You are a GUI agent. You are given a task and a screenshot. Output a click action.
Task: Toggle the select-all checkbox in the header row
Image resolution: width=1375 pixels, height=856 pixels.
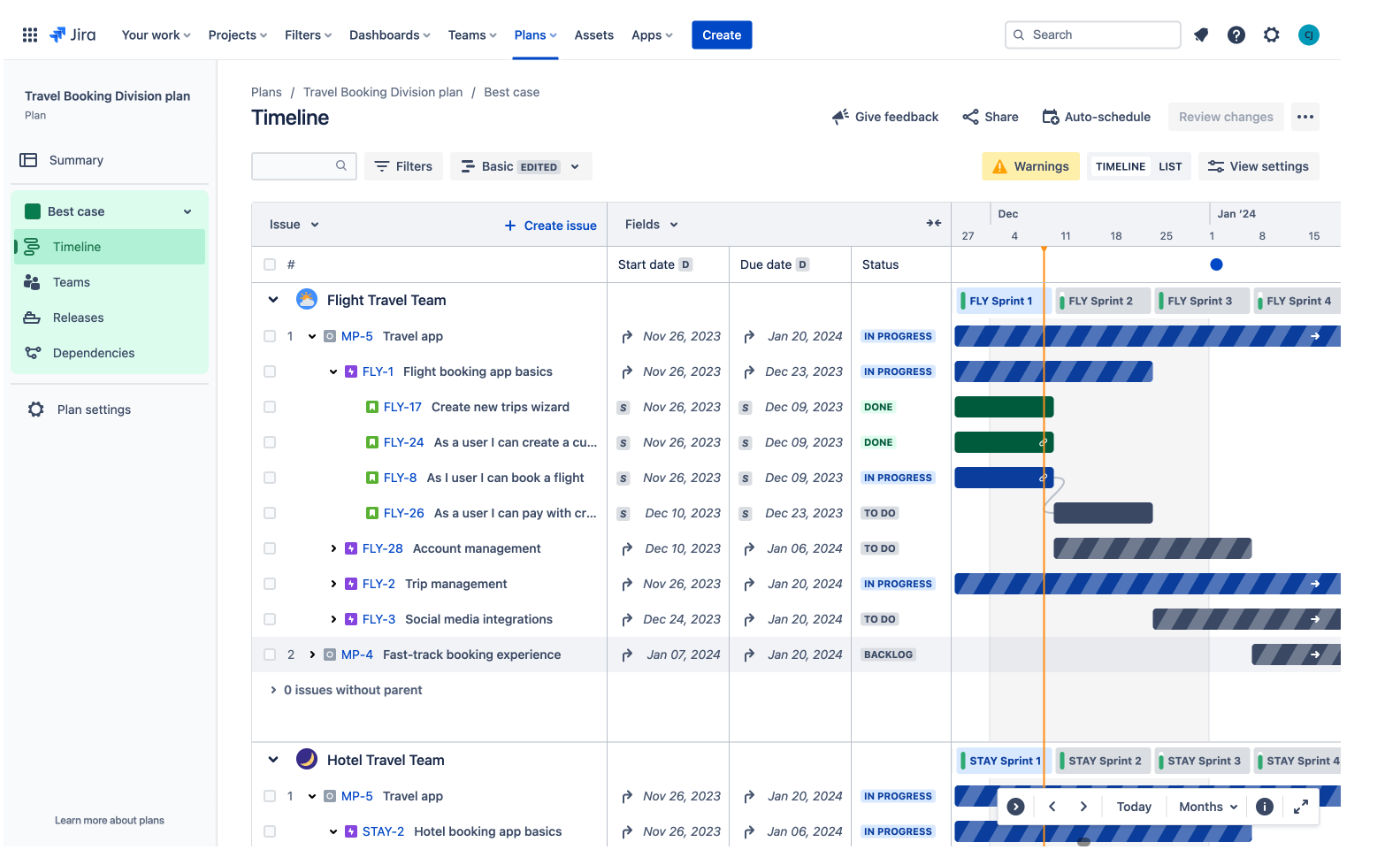[x=269, y=264]
